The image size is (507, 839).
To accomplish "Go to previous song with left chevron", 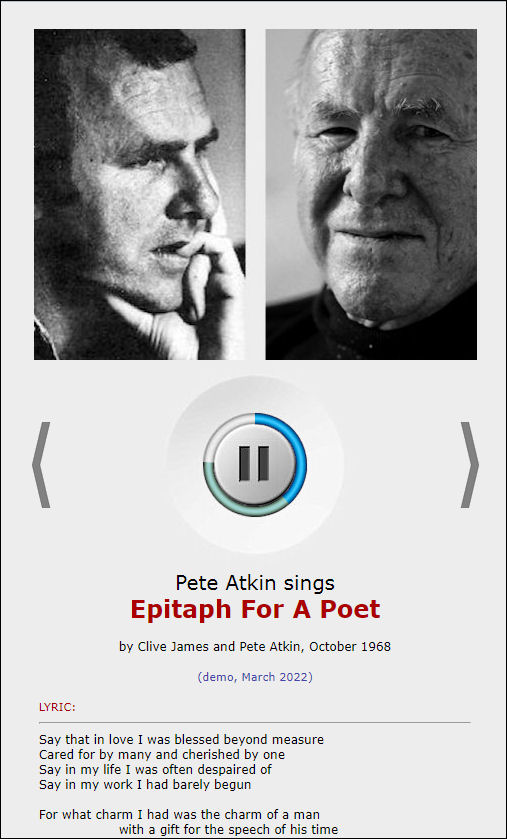I will (x=42, y=464).
